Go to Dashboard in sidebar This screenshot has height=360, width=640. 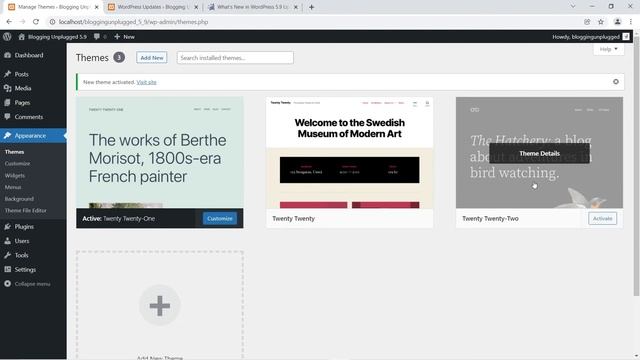pyautogui.click(x=29, y=55)
